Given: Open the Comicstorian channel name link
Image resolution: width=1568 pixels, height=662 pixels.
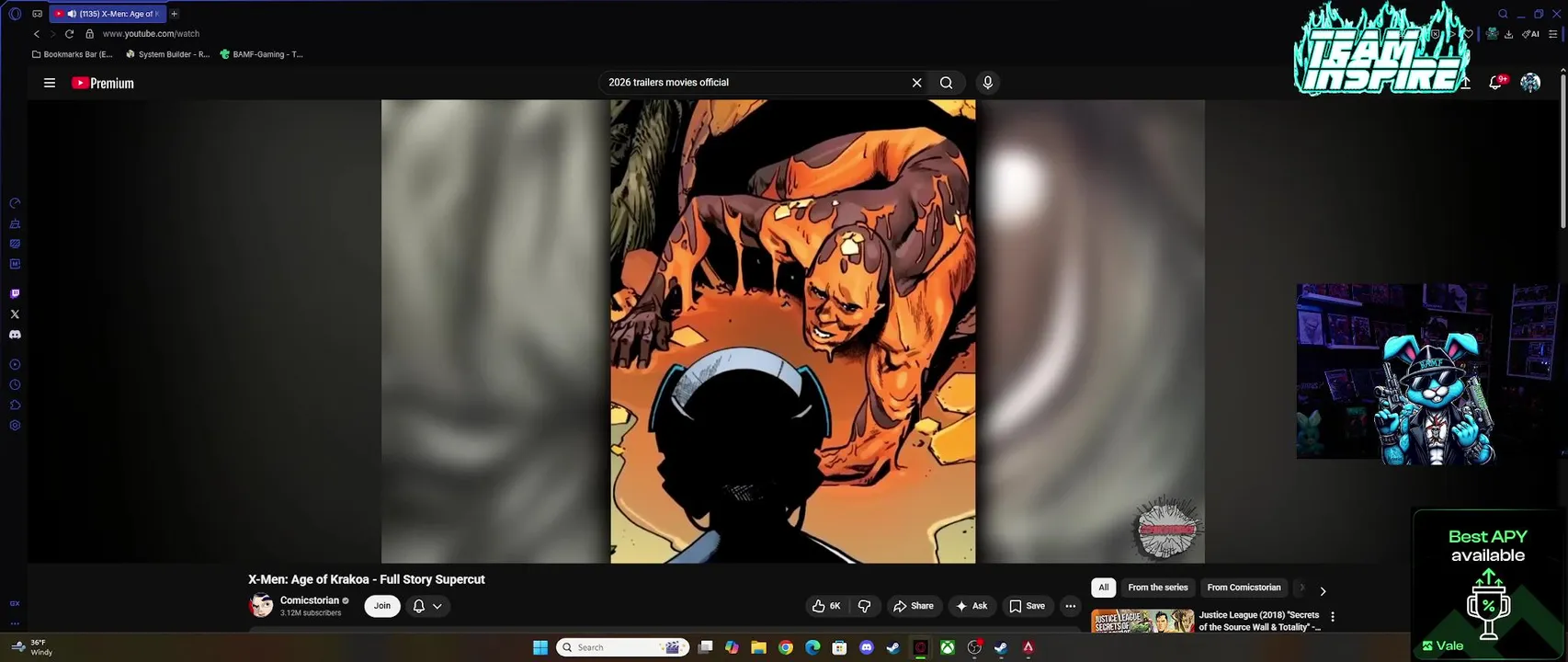Looking at the screenshot, I should click(x=310, y=600).
